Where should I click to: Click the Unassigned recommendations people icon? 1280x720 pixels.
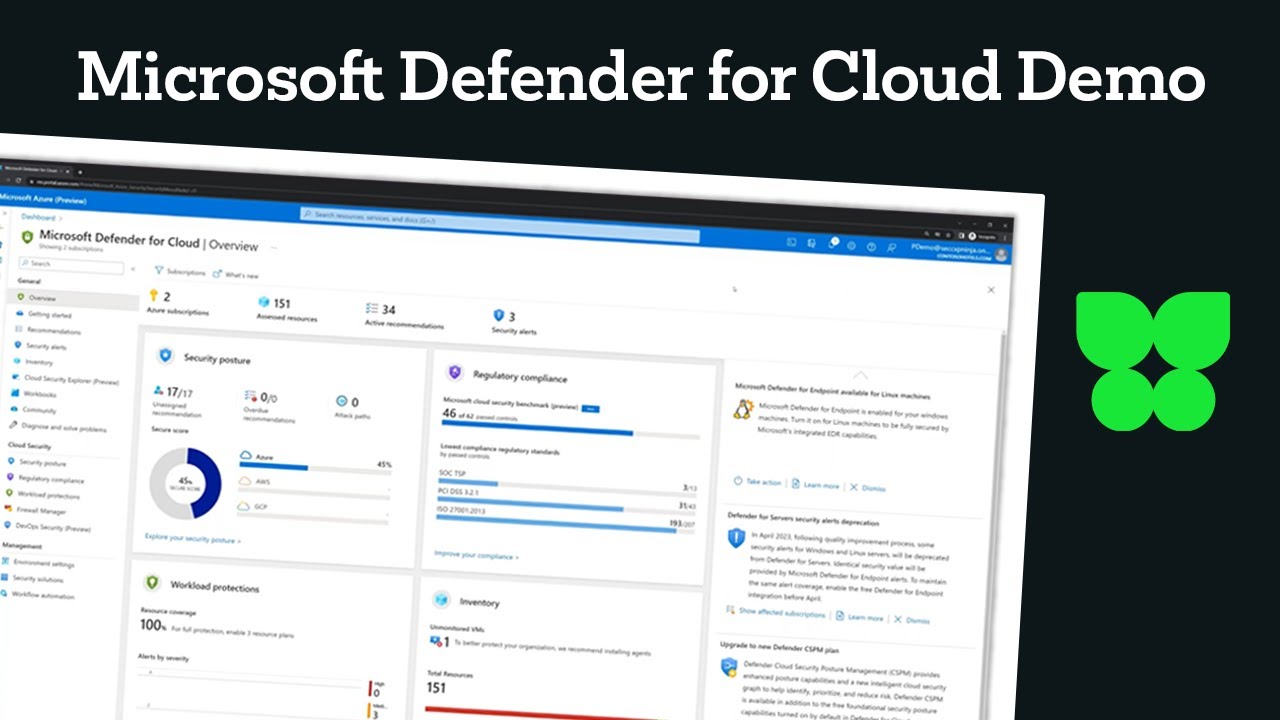[x=158, y=391]
